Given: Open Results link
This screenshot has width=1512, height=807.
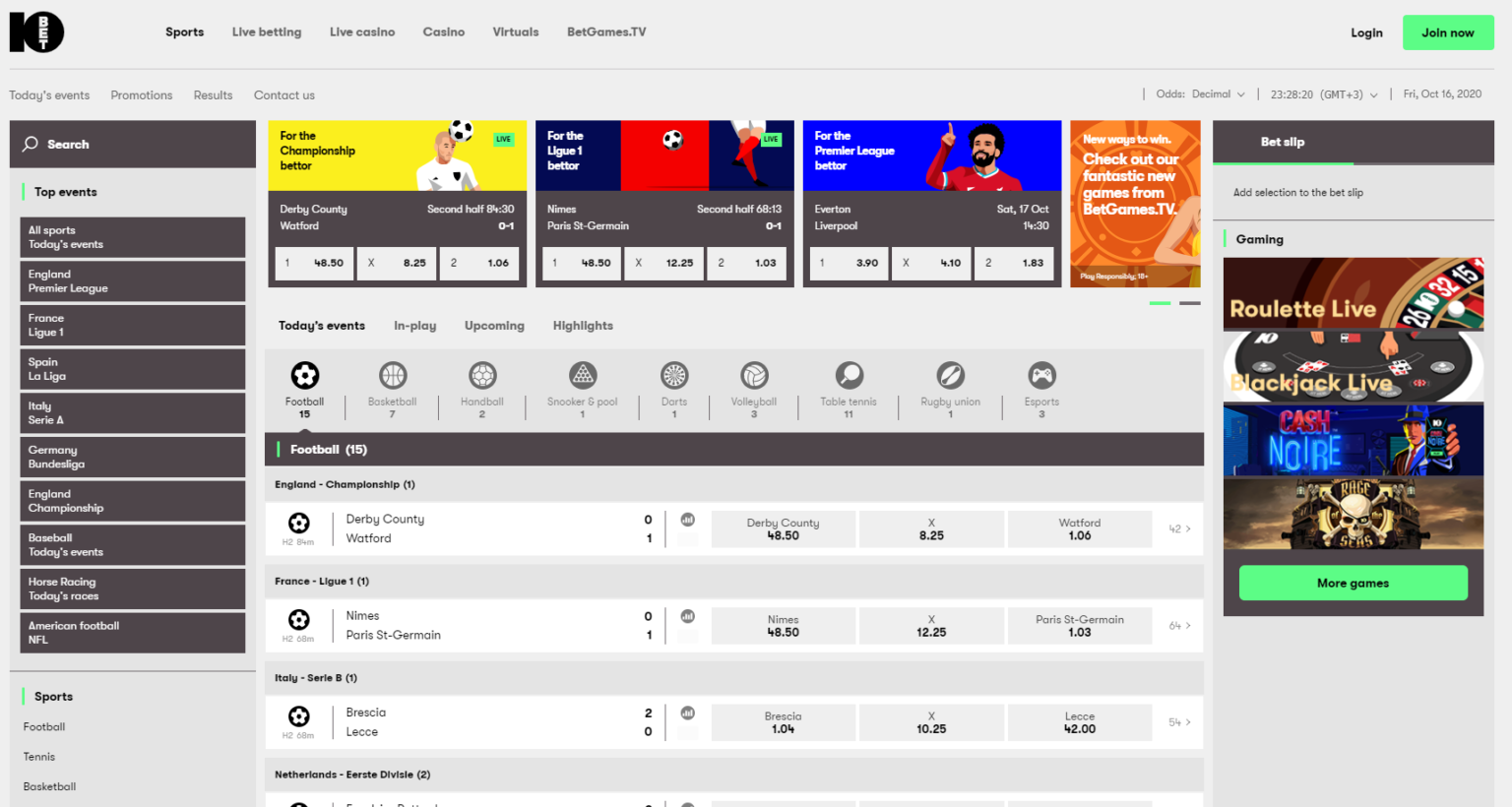Looking at the screenshot, I should point(214,95).
